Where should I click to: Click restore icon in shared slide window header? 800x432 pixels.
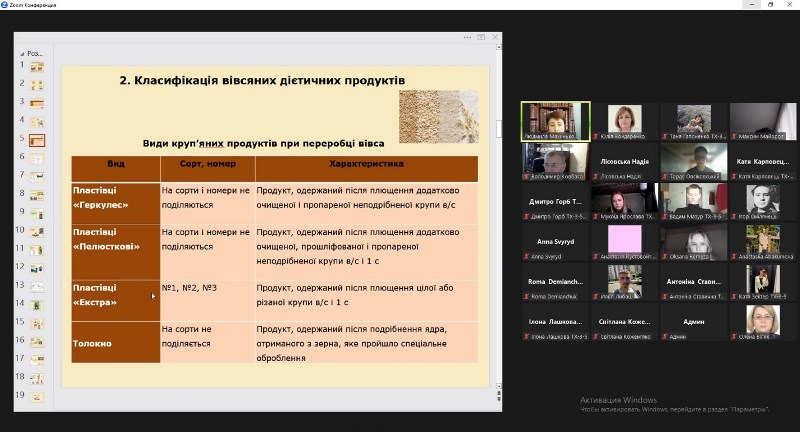481,37
